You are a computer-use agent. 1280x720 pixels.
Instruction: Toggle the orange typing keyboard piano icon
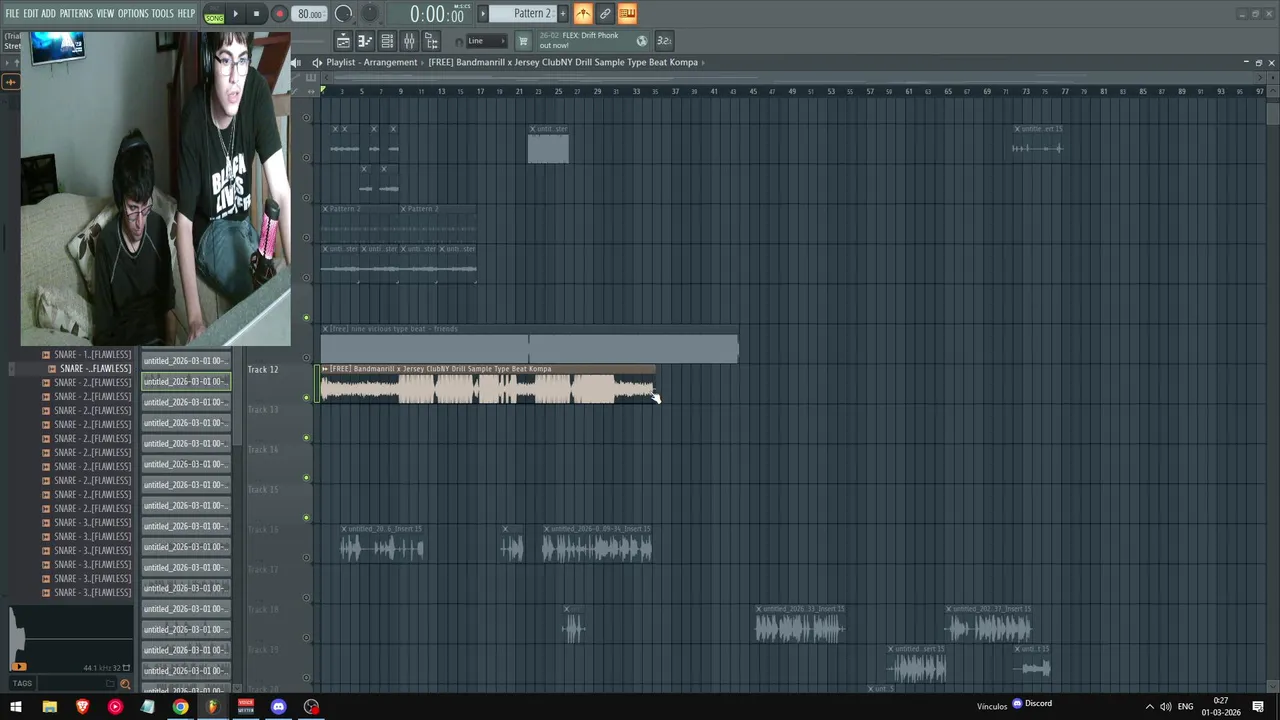pos(627,13)
